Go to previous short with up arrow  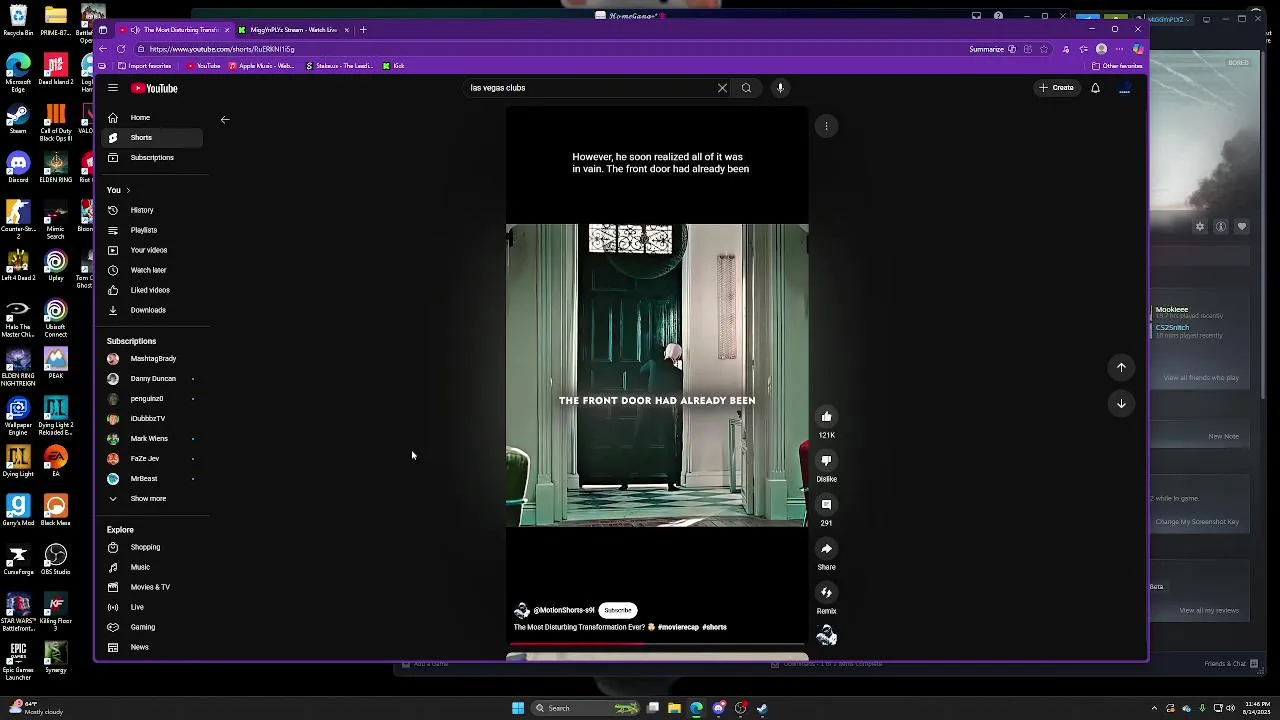[1121, 367]
